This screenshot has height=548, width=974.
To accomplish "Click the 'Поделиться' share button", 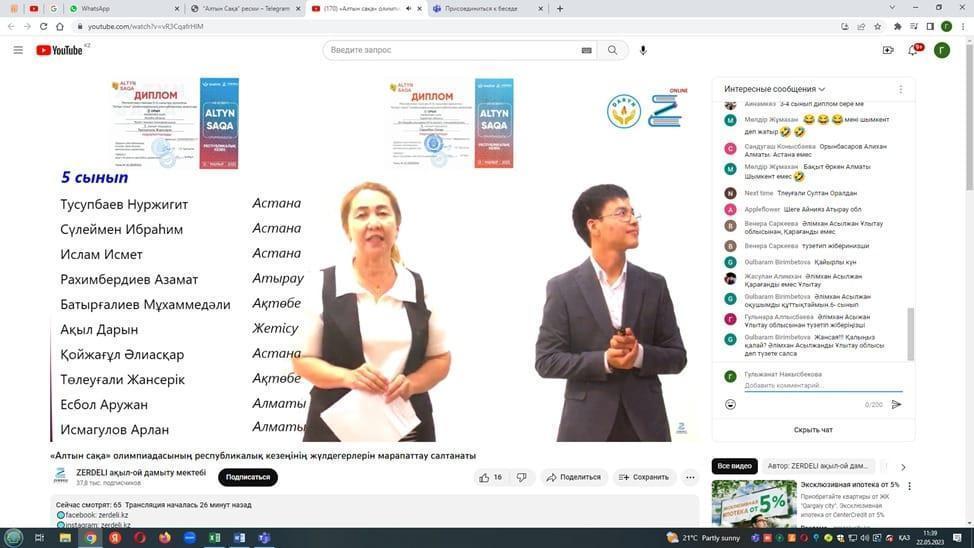I will point(574,477).
